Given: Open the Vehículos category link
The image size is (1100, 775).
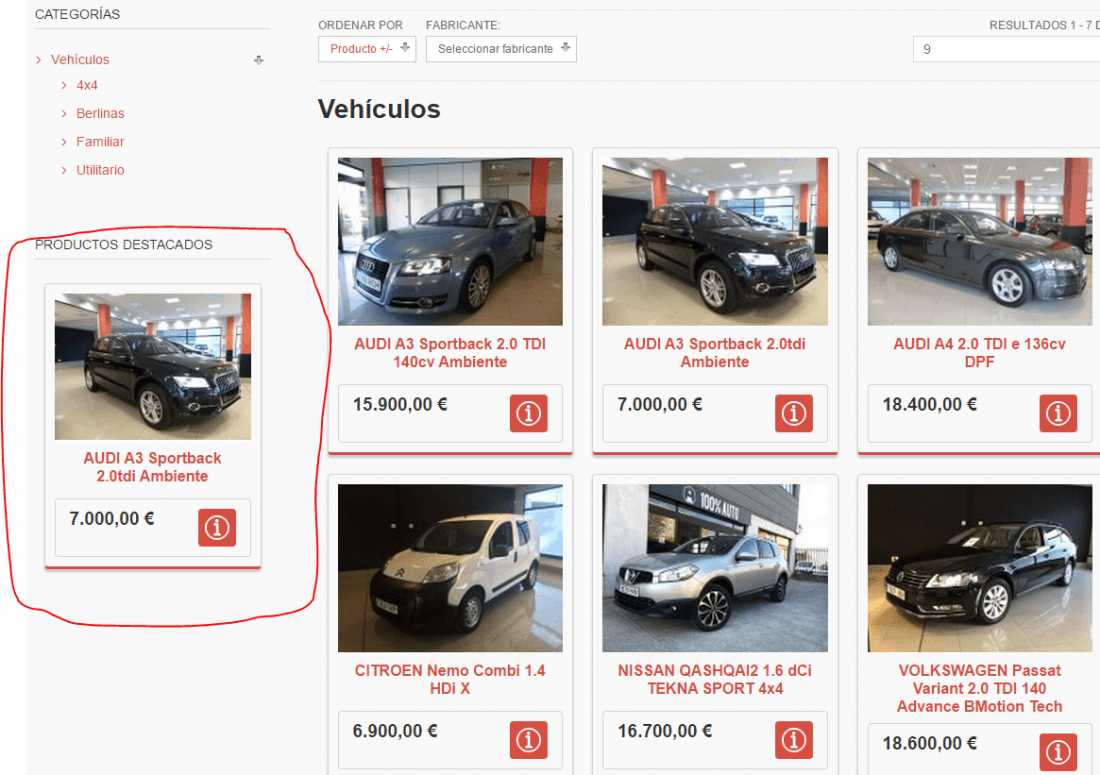Looking at the screenshot, I should pyautogui.click(x=80, y=60).
